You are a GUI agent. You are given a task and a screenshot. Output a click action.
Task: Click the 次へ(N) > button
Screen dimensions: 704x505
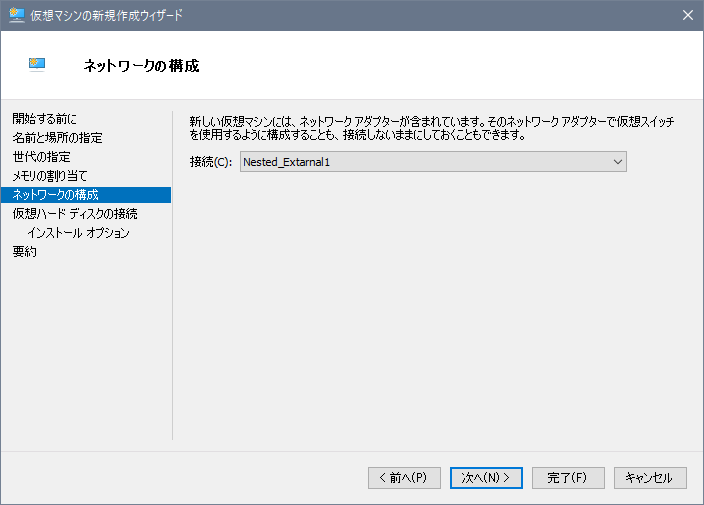coord(486,478)
